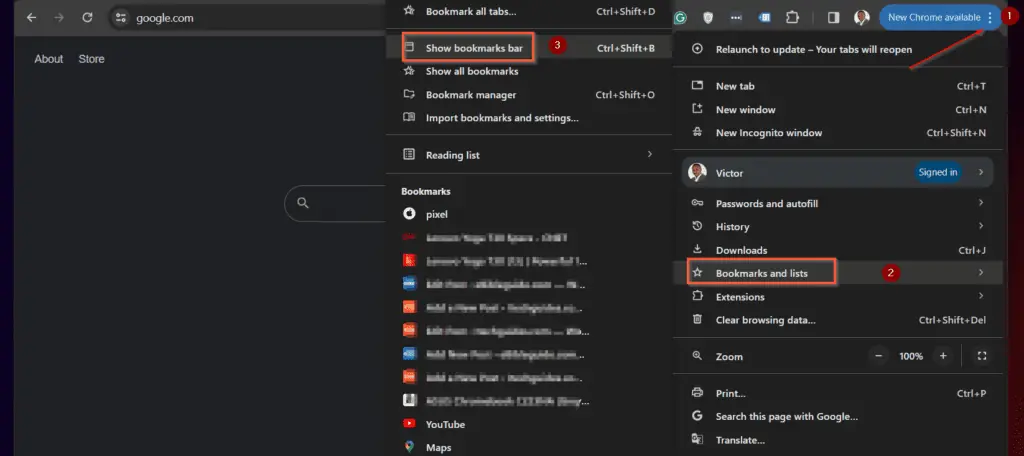Expand the History submenu arrow

point(981,226)
